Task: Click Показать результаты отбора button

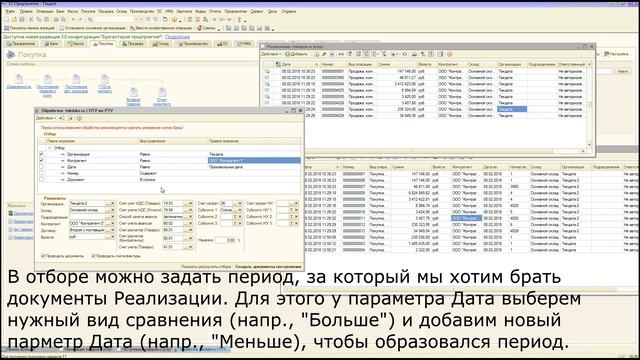Action: click(206, 267)
